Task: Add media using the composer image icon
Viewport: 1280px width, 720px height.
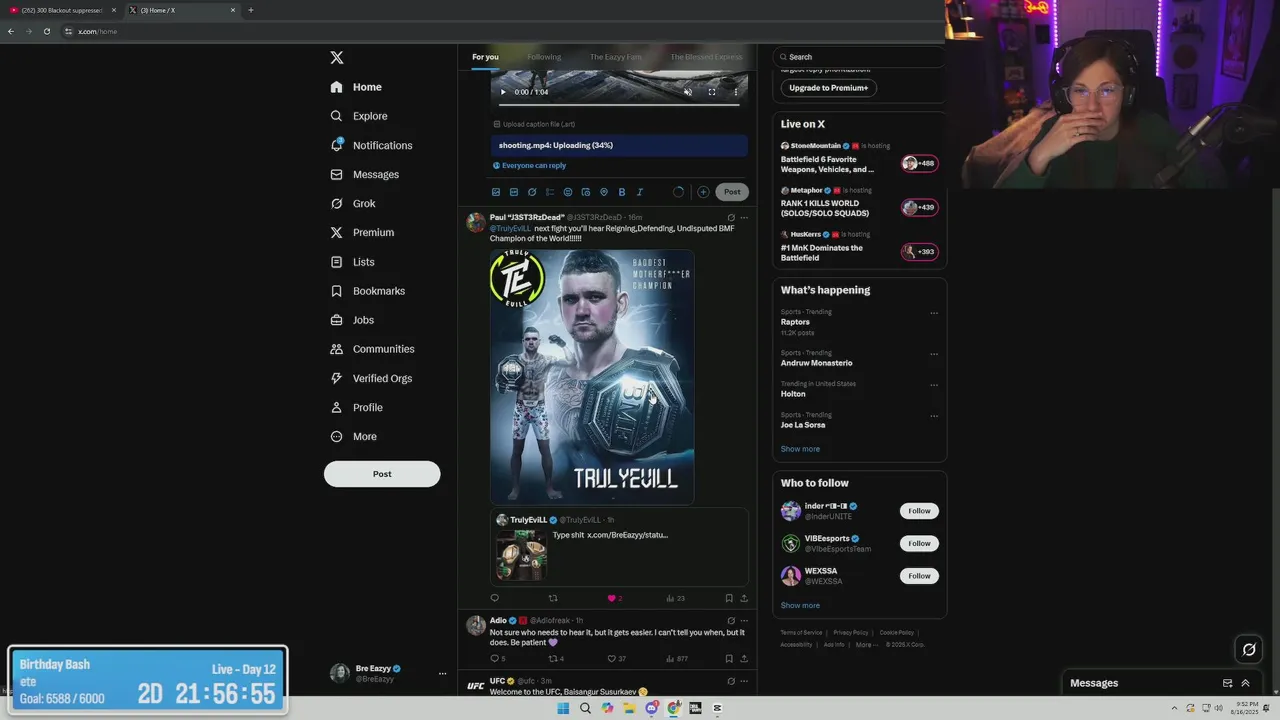Action: (496, 192)
